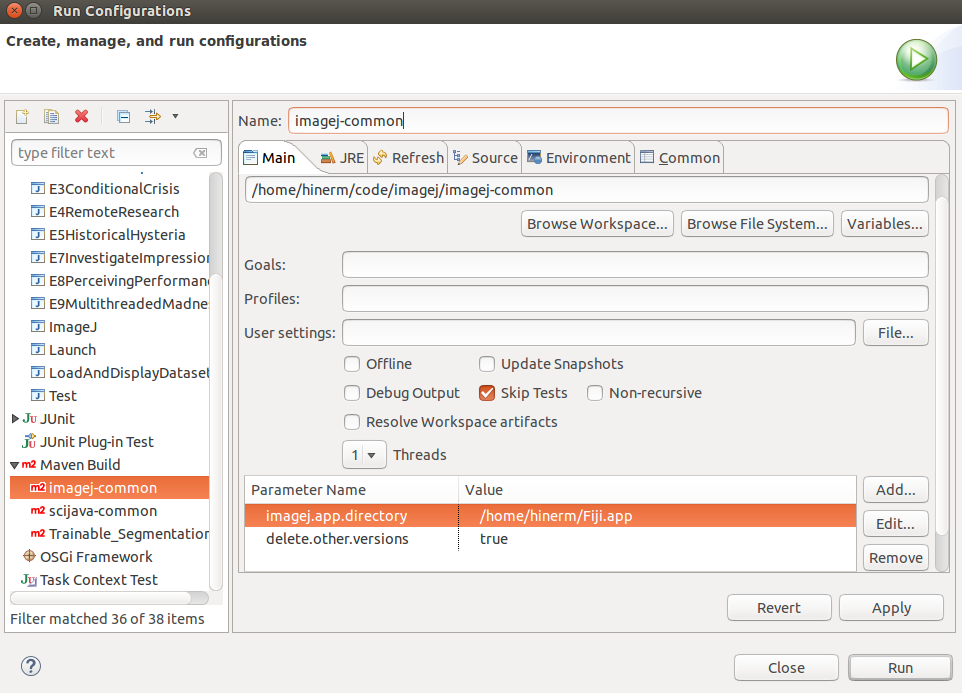The image size is (962, 693).
Task: Focus the User settings input field
Action: pos(599,333)
